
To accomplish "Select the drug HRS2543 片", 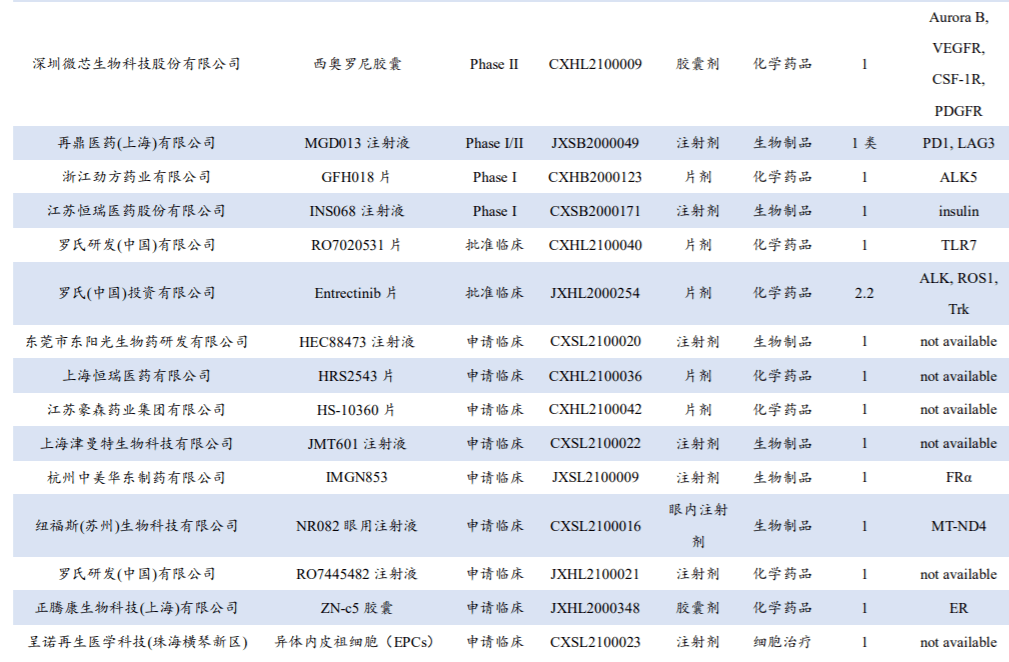I will tap(356, 376).
